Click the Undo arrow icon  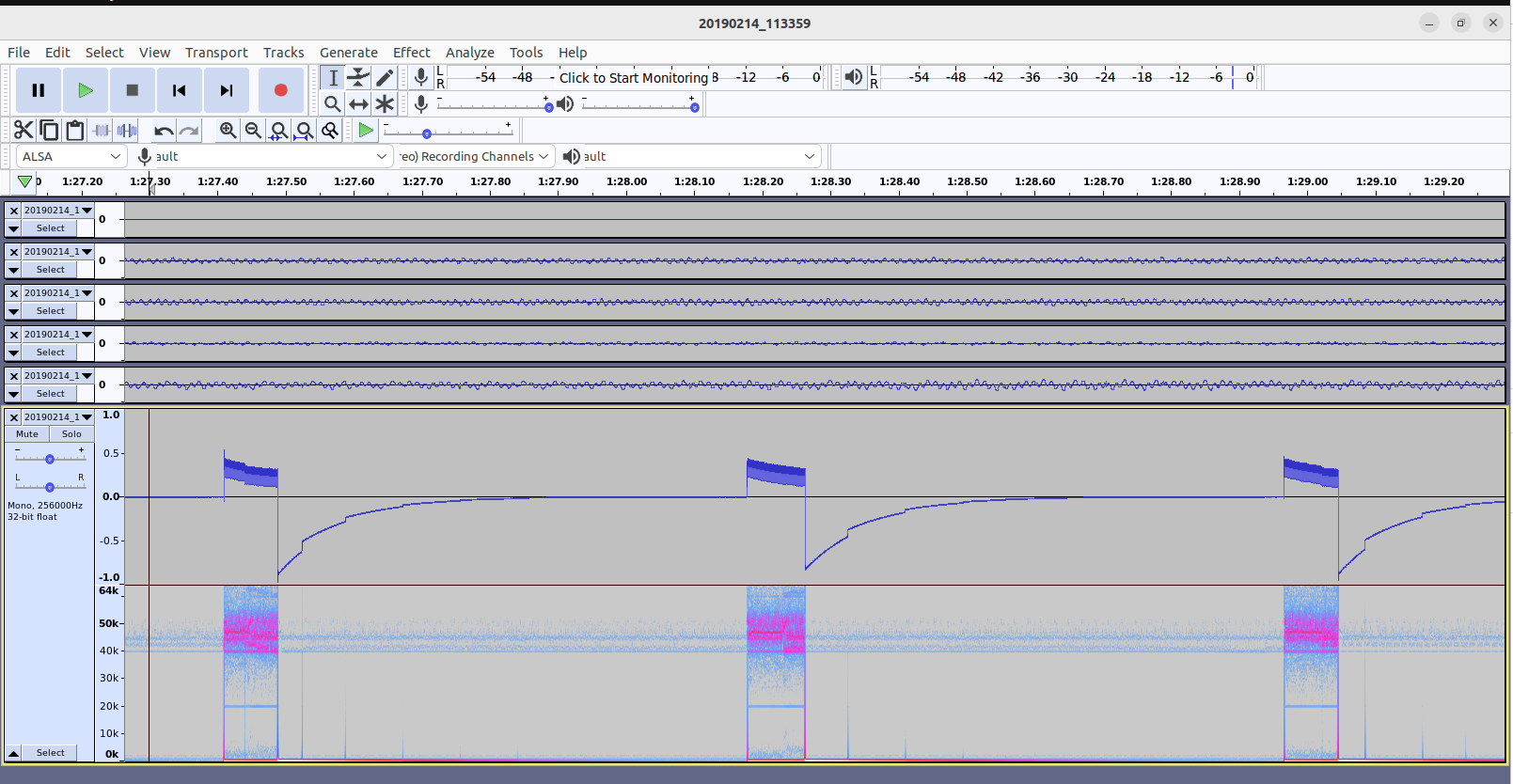(164, 131)
